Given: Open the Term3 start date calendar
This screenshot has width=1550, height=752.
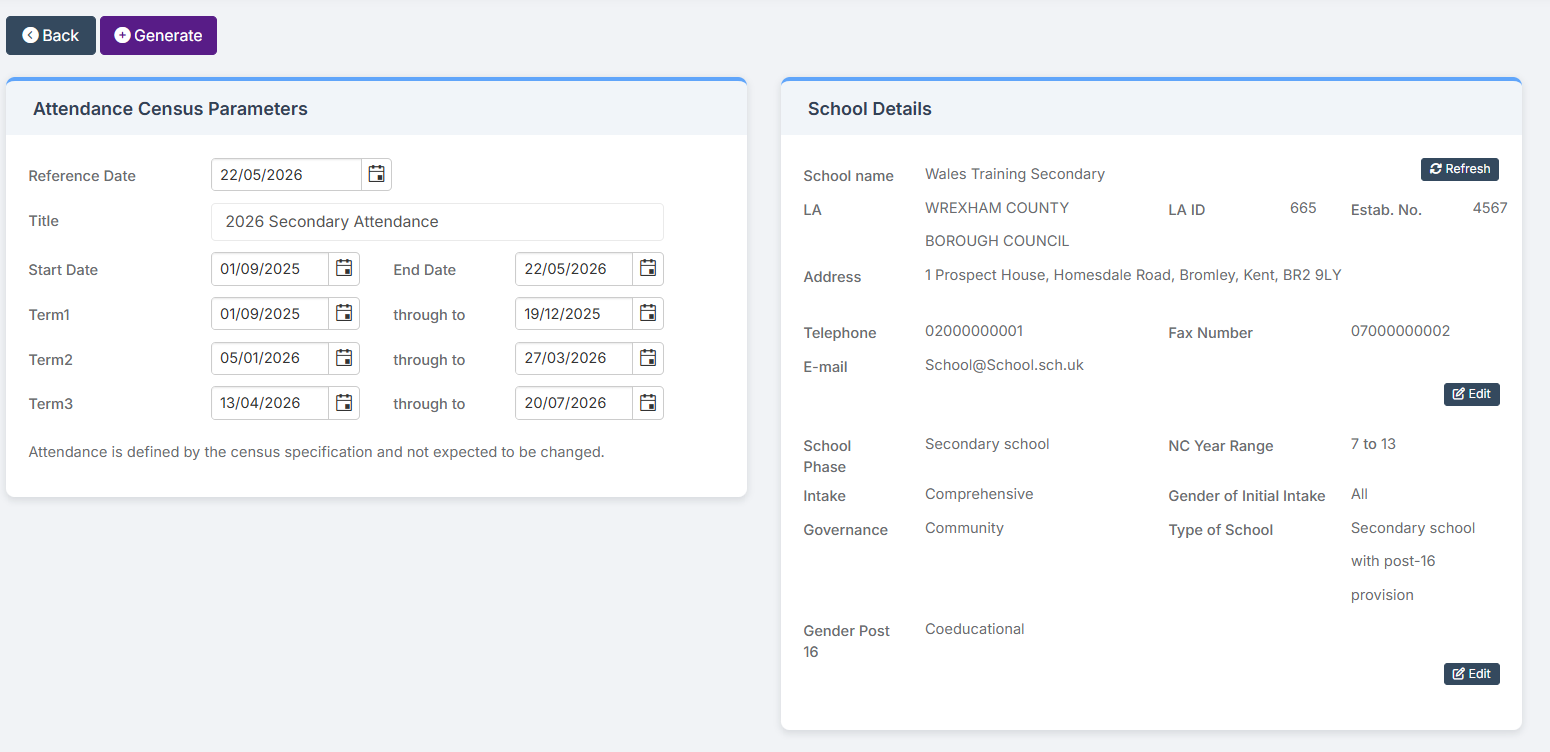Looking at the screenshot, I should click(x=344, y=403).
